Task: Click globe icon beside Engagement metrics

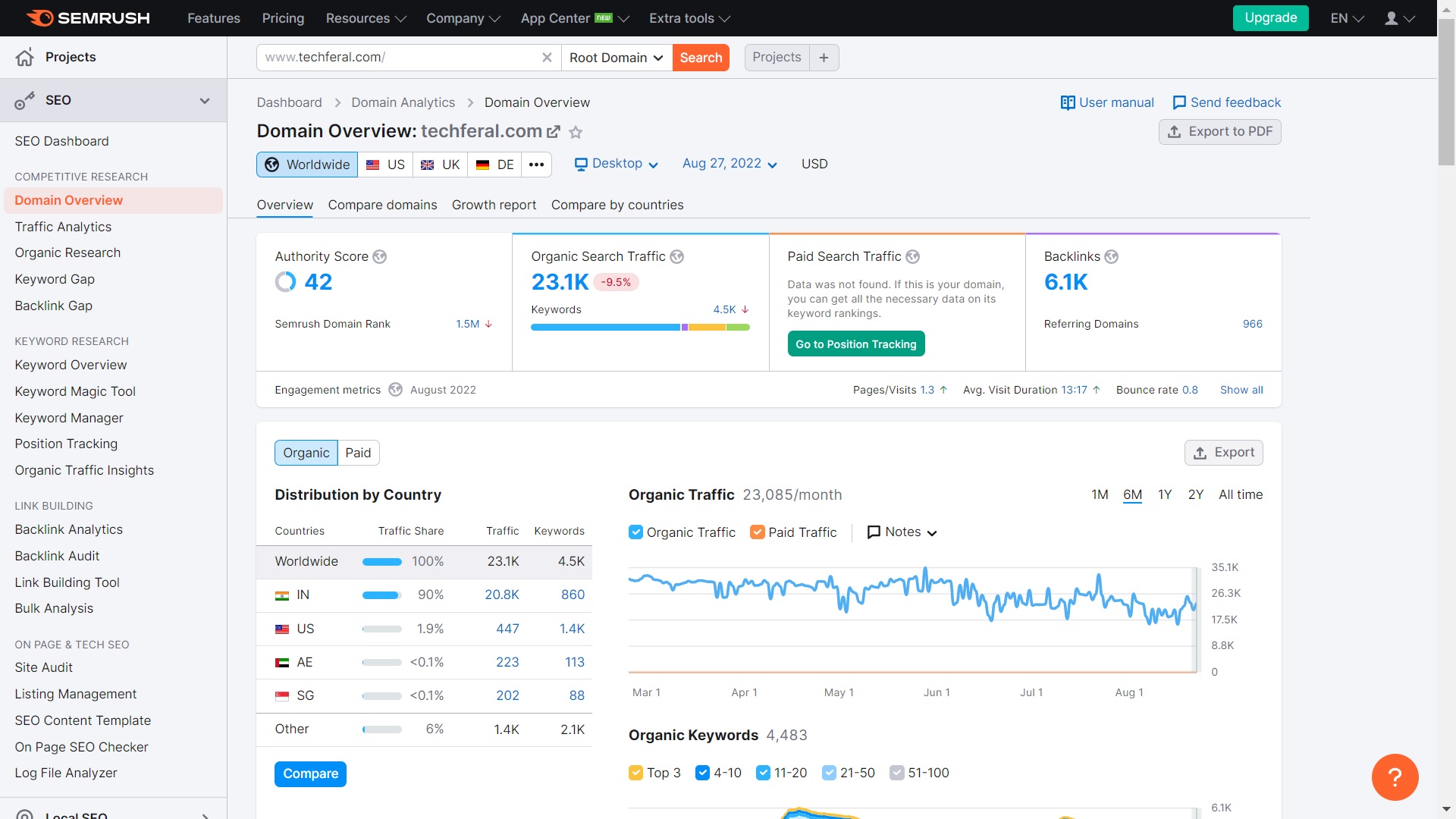Action: point(396,390)
